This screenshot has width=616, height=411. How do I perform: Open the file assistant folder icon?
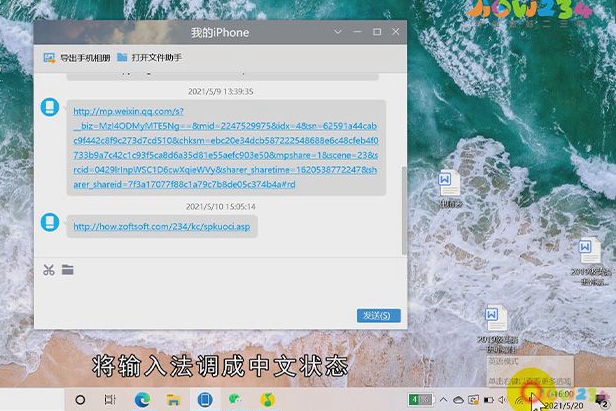(122, 57)
